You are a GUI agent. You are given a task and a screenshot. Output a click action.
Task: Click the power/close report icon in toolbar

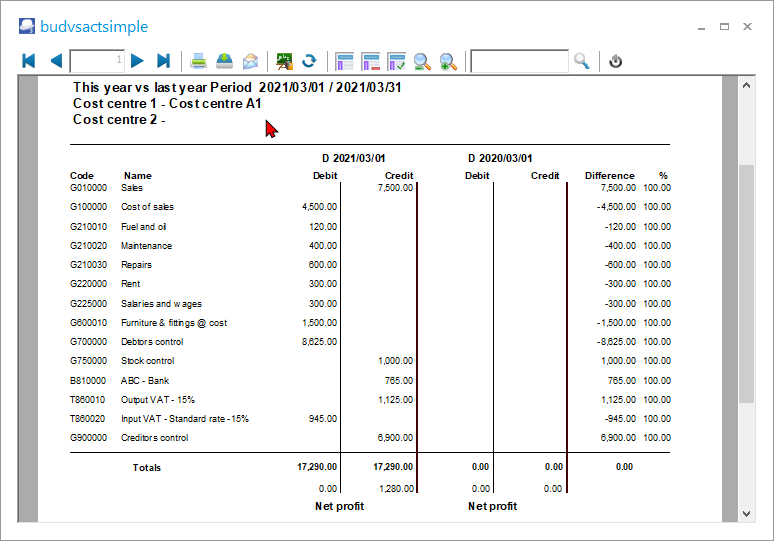[x=616, y=61]
